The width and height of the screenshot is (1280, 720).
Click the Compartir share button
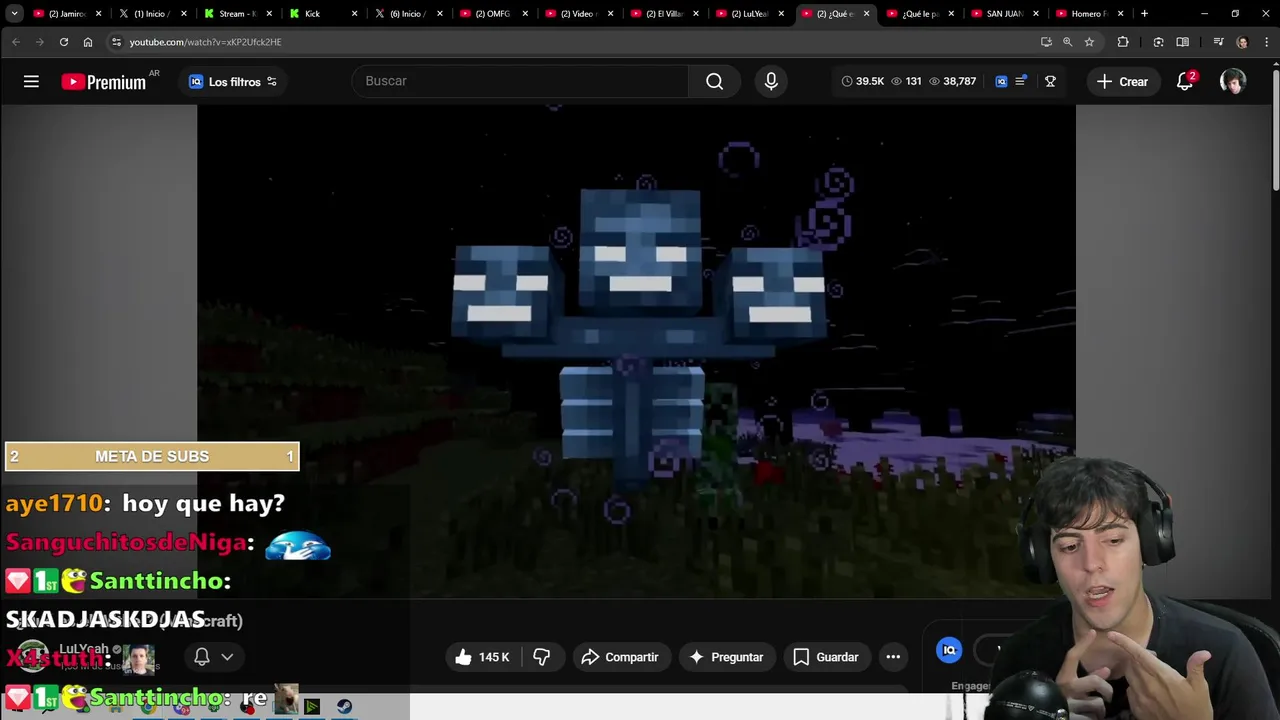620,657
